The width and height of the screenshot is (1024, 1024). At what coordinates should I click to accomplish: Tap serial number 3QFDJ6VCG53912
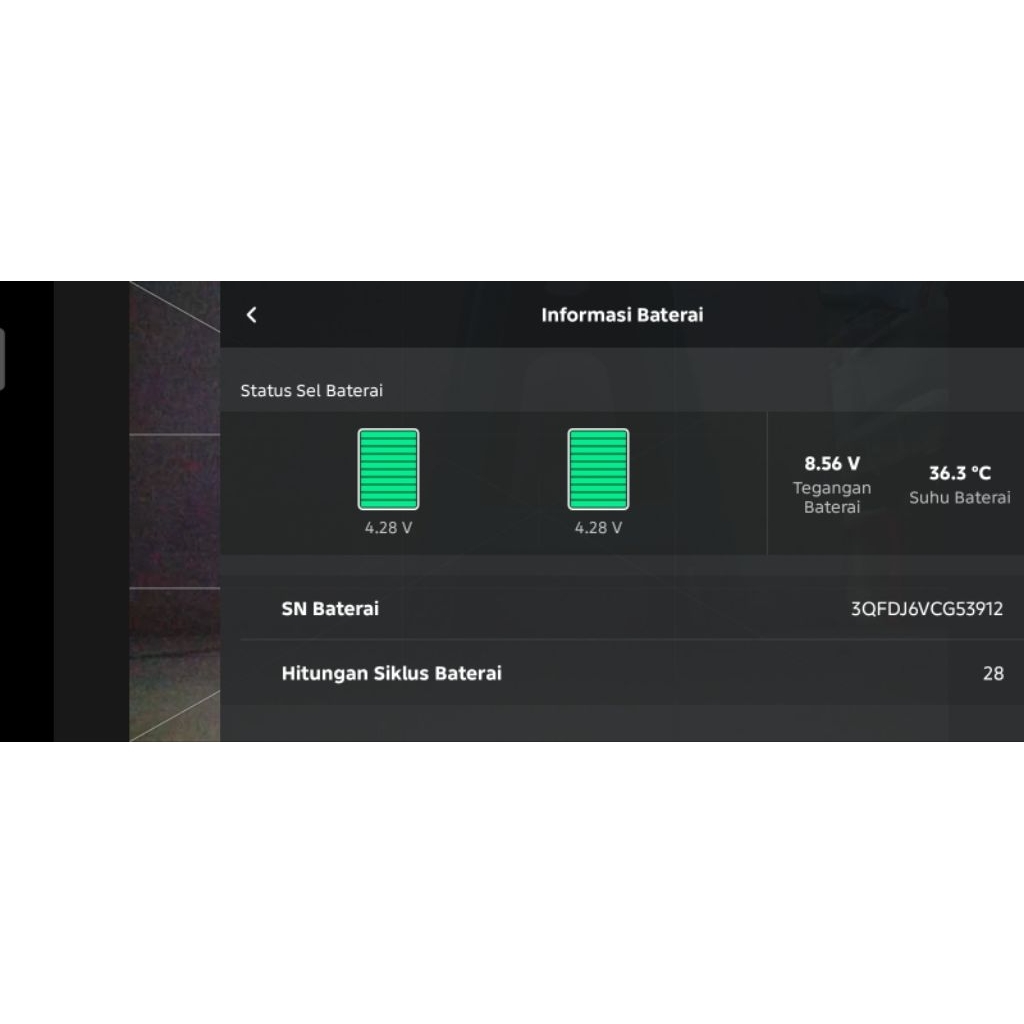tap(927, 609)
